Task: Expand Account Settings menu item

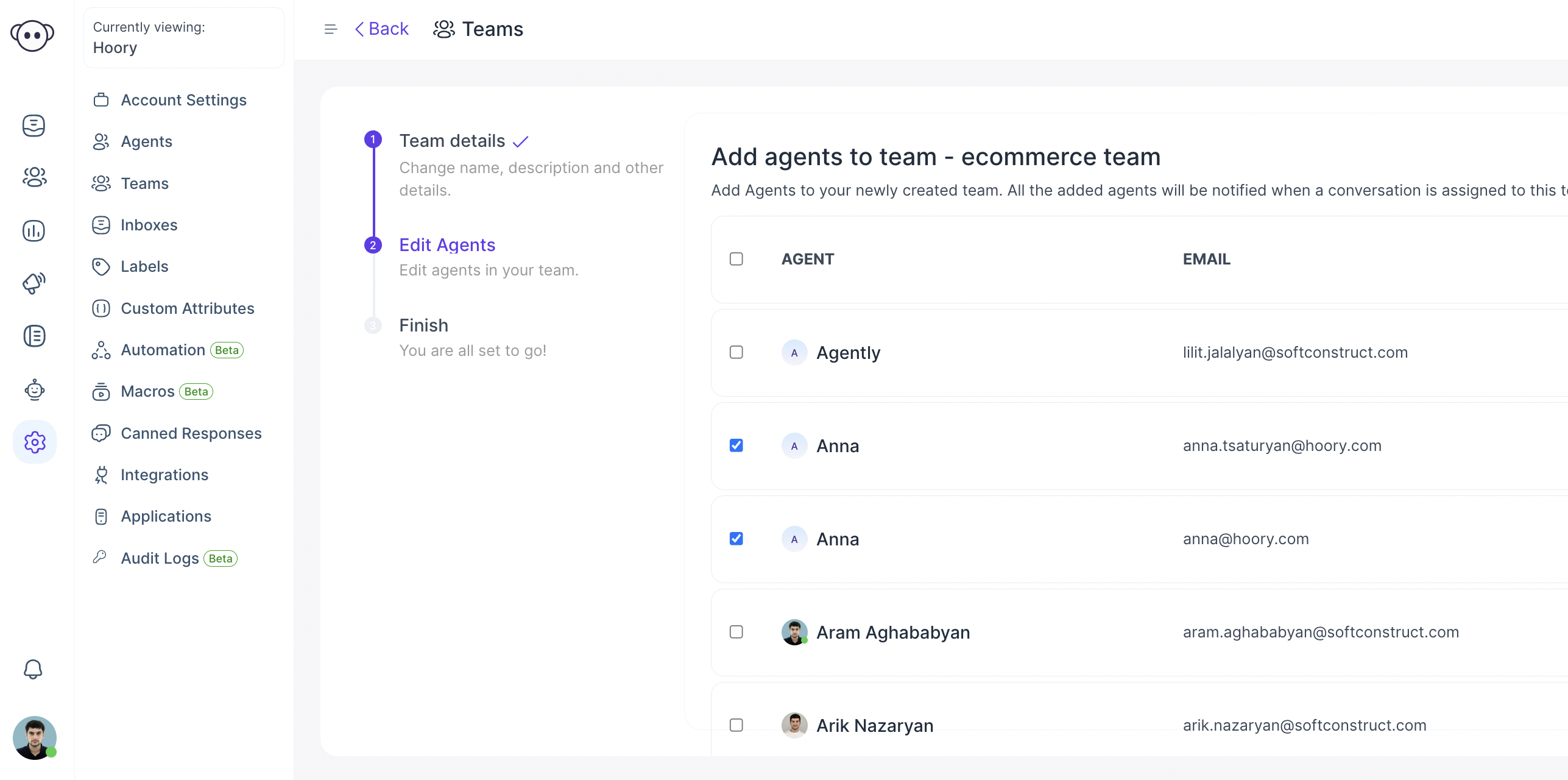Action: pos(184,99)
